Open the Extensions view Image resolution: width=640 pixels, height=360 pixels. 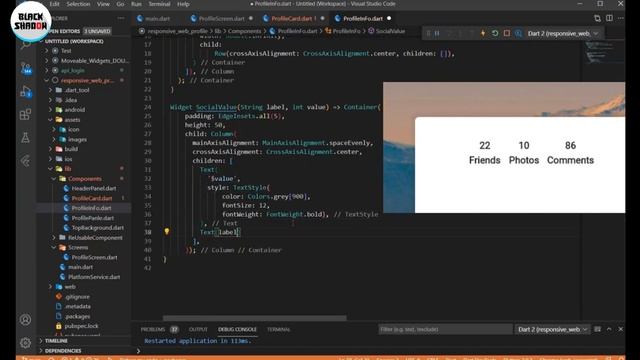pos(26,114)
